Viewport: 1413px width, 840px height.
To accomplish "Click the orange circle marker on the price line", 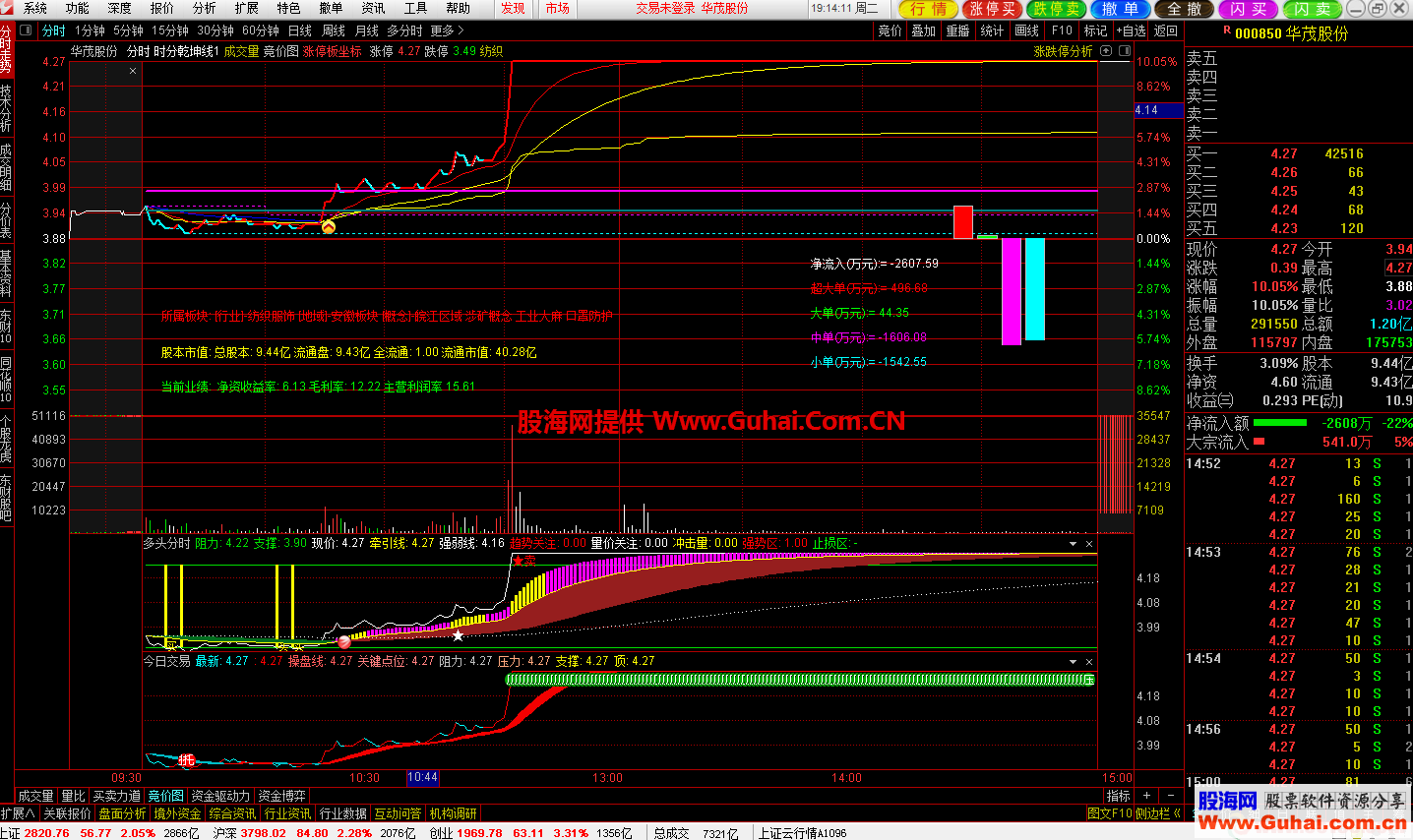I will pyautogui.click(x=329, y=227).
